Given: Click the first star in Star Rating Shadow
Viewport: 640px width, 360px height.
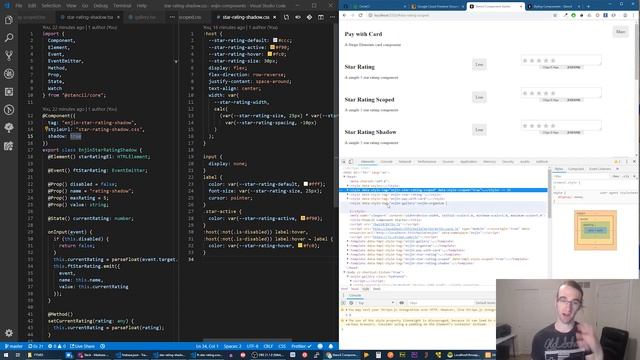Looking at the screenshot, I should (x=525, y=126).
